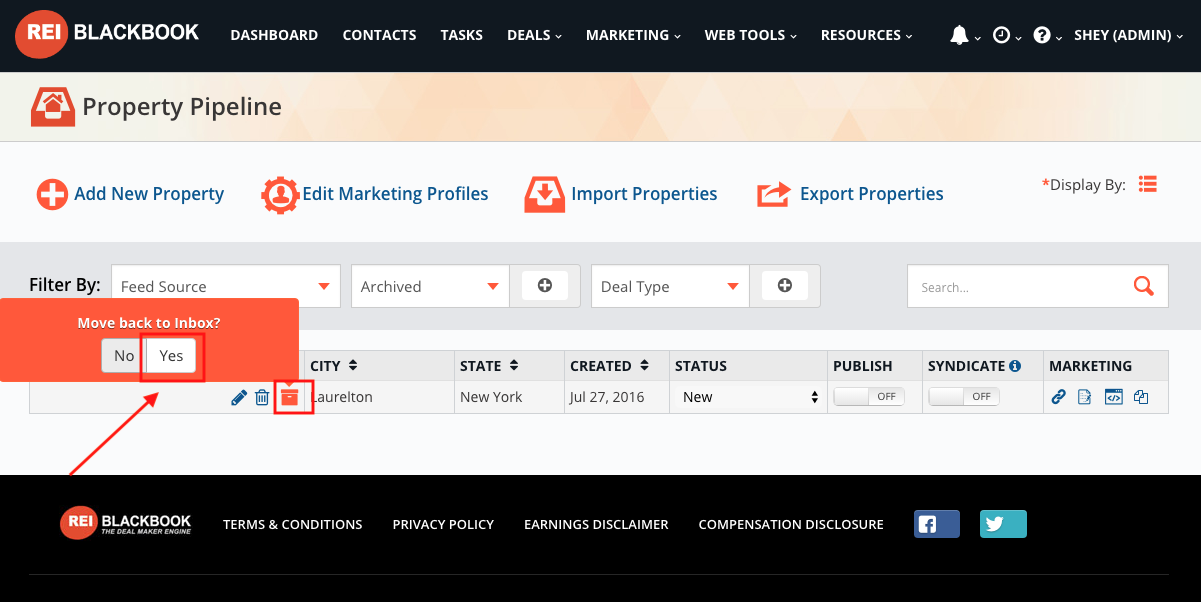
Task: Open the help question mark menu
Action: 1047,35
